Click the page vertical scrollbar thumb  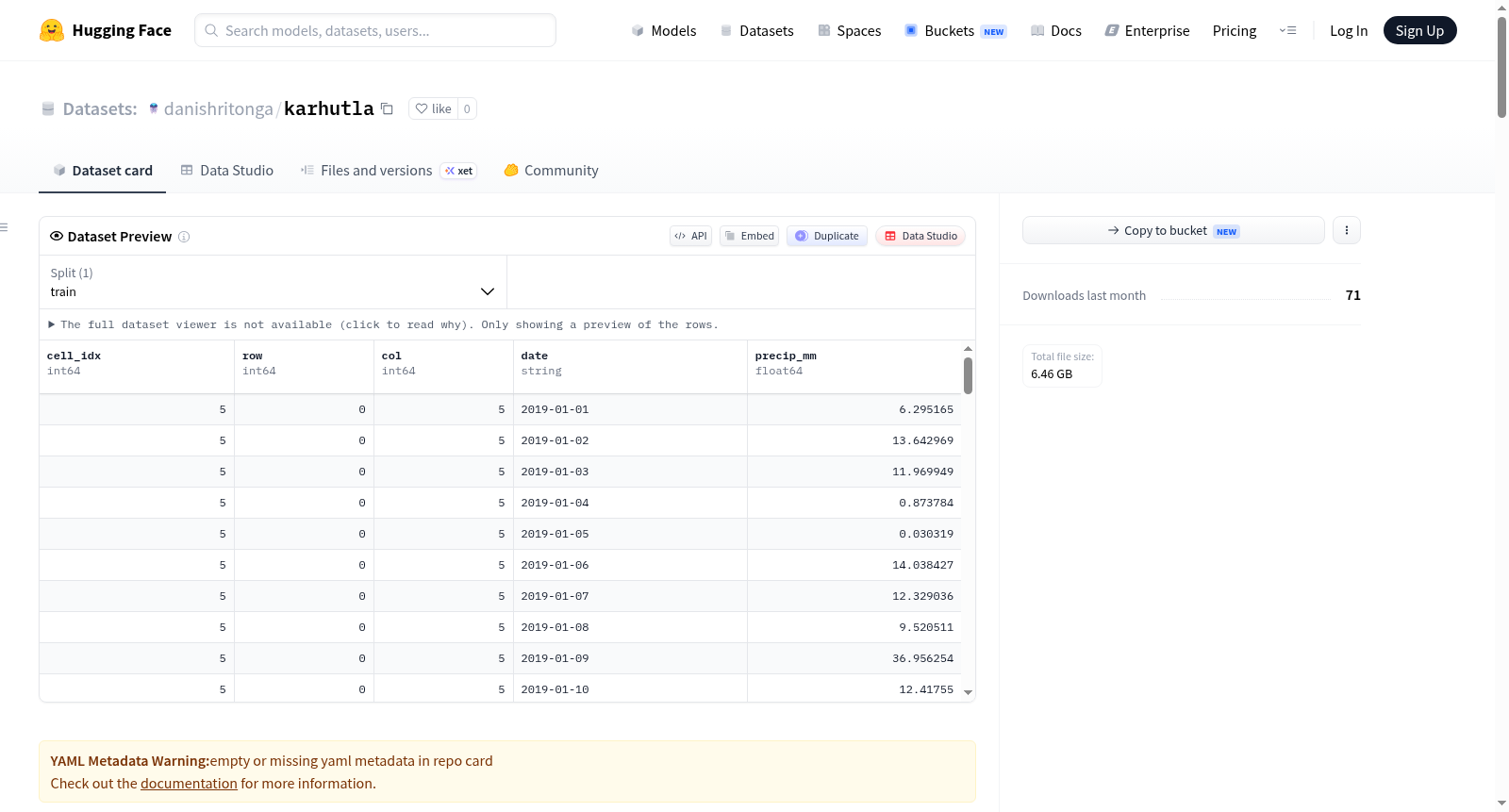1501,67
